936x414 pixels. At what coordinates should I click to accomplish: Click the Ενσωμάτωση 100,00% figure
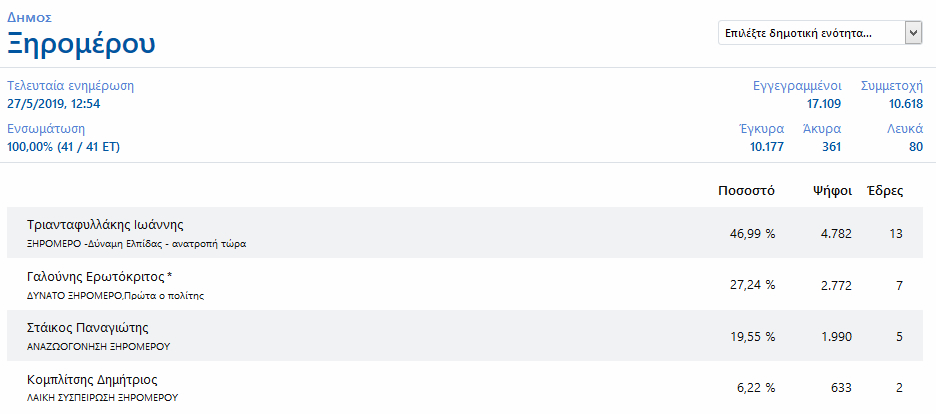point(30,147)
